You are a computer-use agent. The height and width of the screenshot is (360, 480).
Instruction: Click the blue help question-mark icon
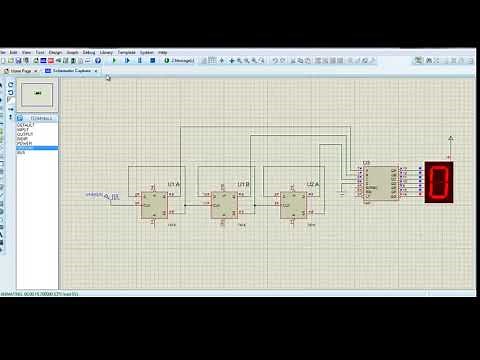tap(98, 61)
